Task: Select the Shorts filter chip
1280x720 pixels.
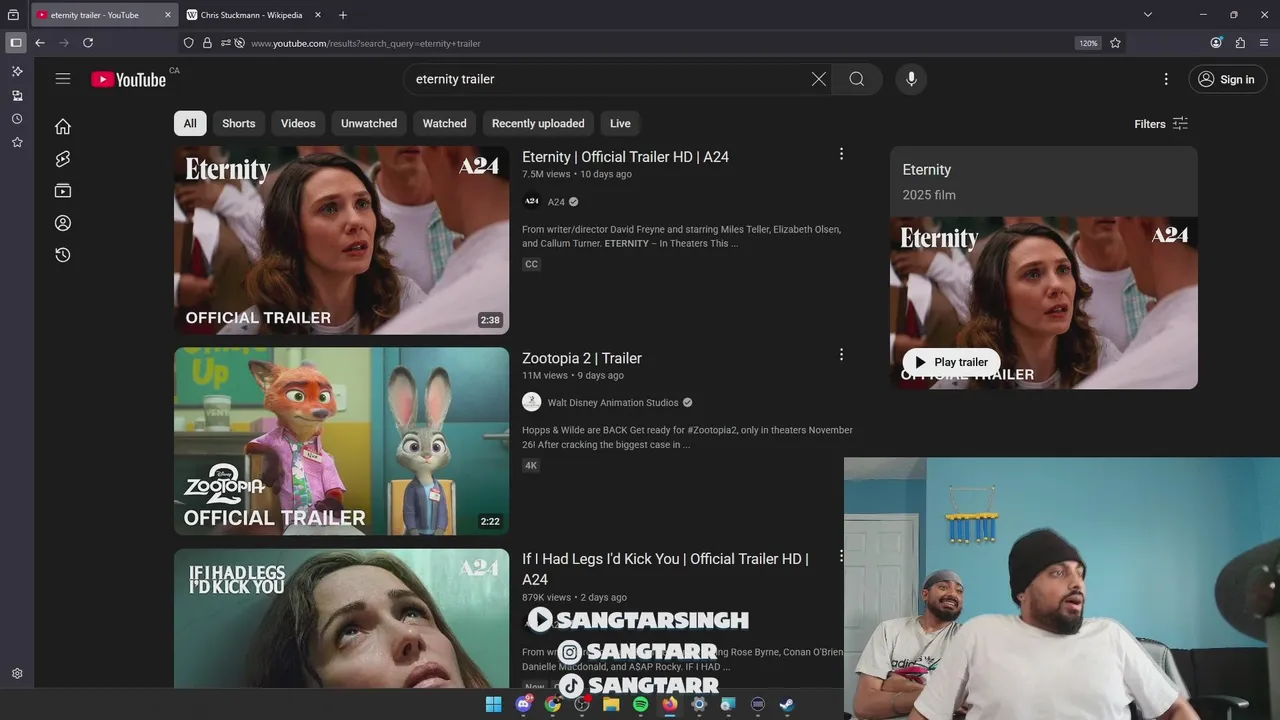Action: (x=238, y=123)
